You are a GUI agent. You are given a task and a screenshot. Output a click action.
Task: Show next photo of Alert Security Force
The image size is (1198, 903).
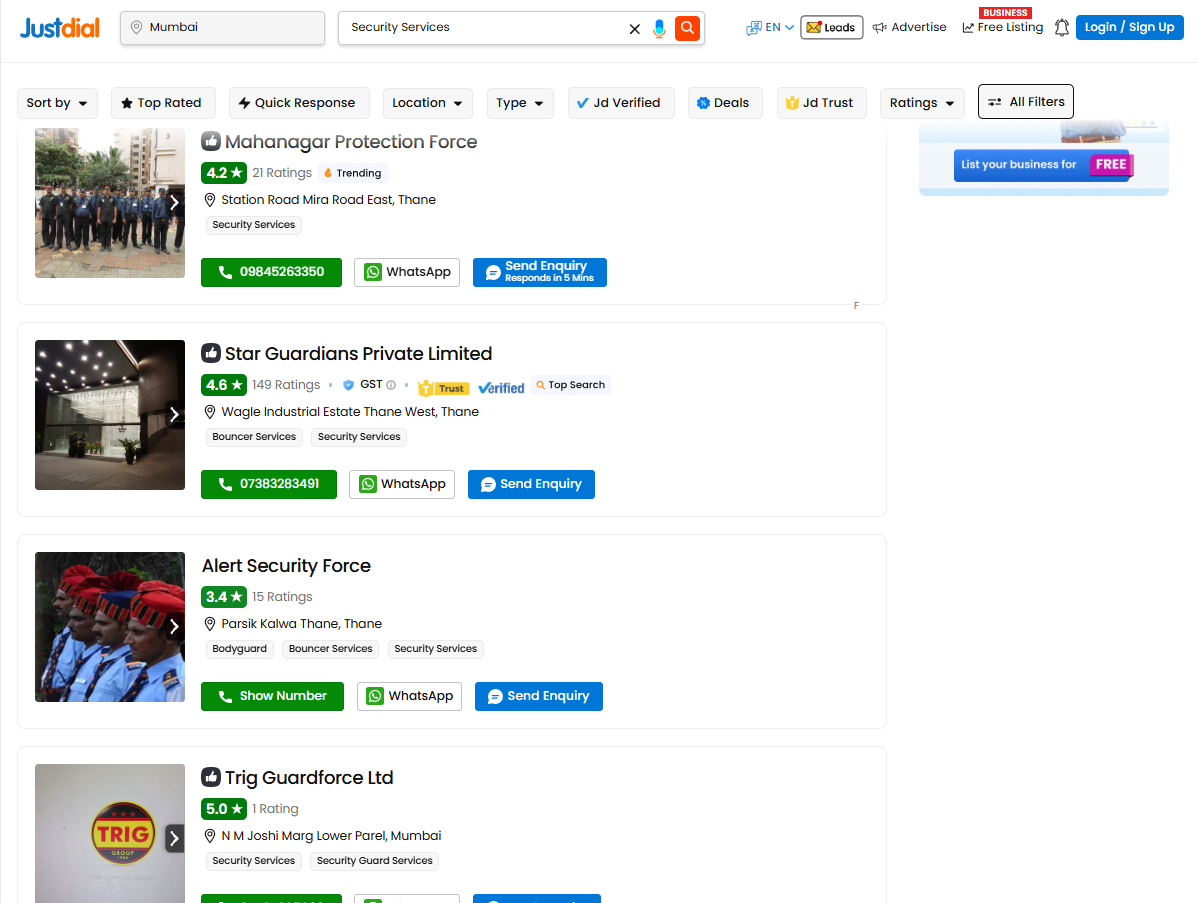(174, 627)
